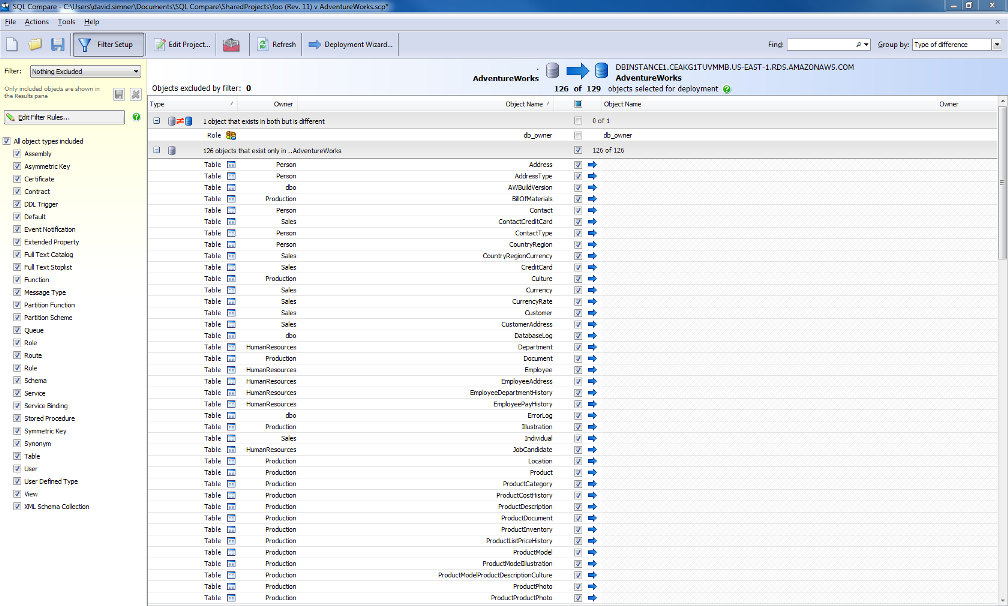The height and width of the screenshot is (606, 1008).
Task: Sort by the Type column header
Action: tap(193, 104)
